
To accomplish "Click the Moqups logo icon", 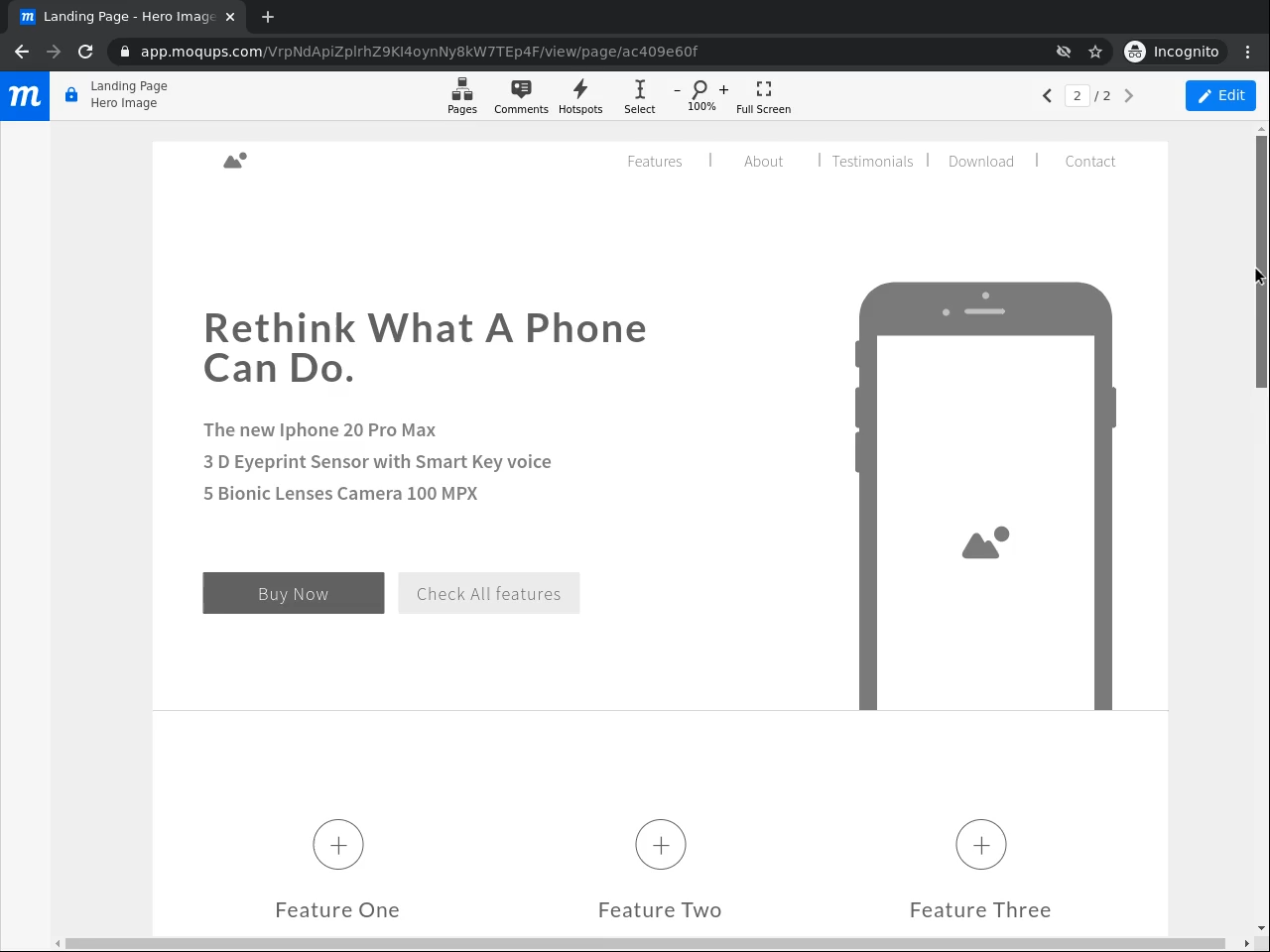I will coord(25,96).
